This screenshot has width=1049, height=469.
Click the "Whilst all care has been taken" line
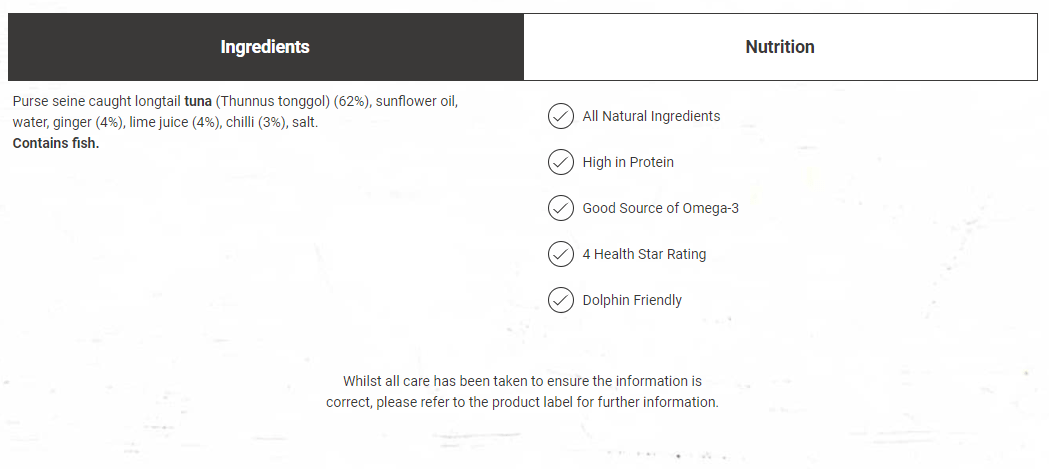click(522, 381)
